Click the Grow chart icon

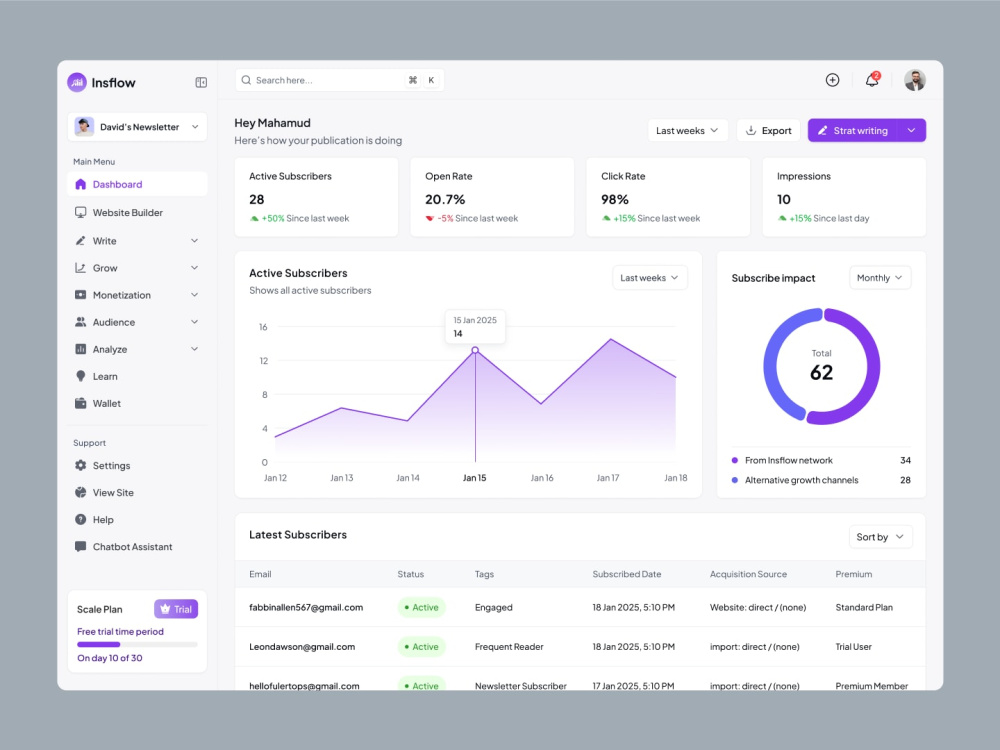click(80, 268)
